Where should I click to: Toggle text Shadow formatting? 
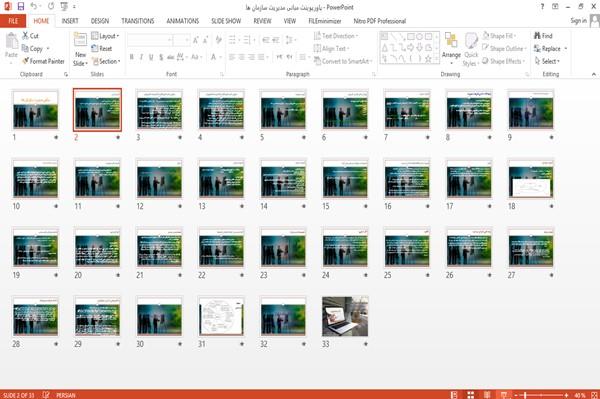point(161,57)
